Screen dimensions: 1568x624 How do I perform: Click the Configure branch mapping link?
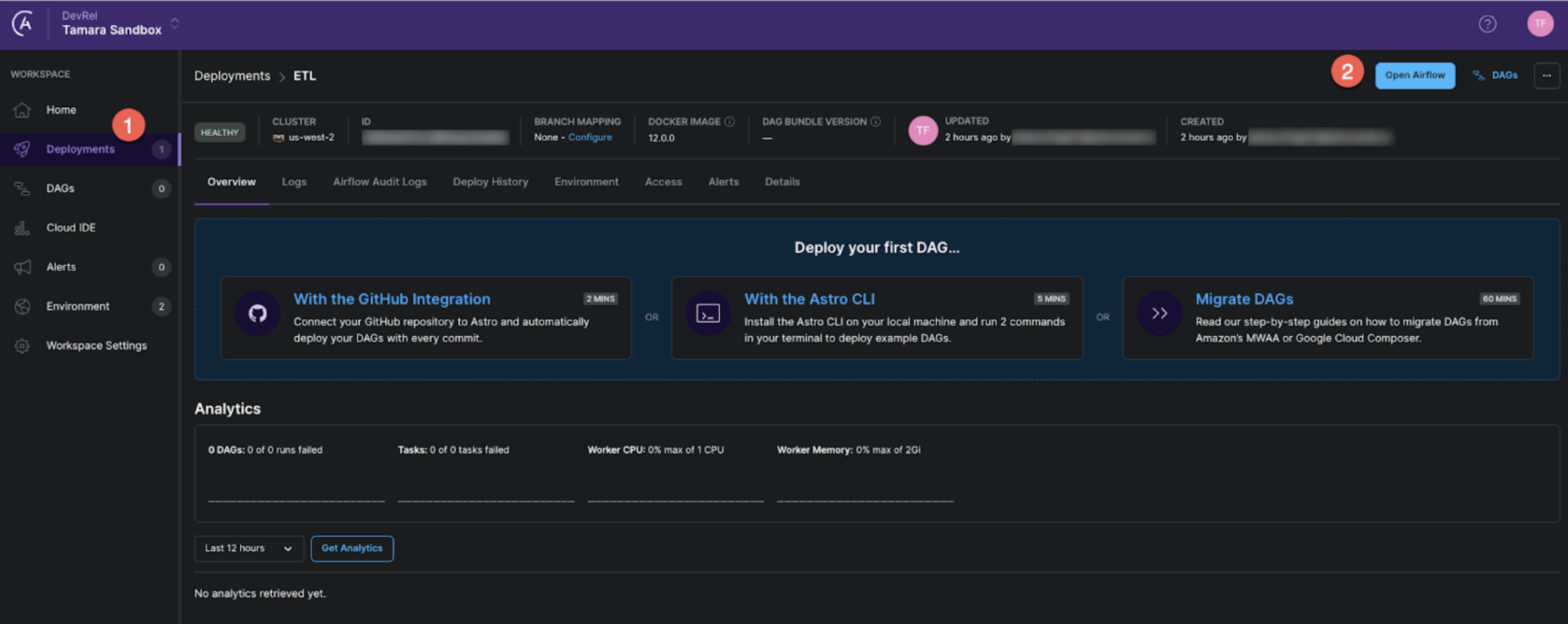590,138
